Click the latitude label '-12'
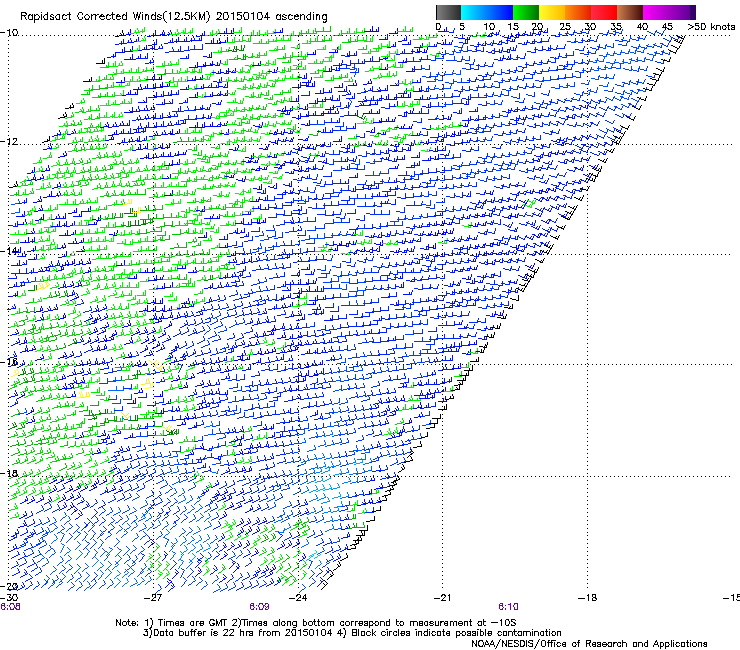740x650 pixels. pyautogui.click(x=9, y=142)
